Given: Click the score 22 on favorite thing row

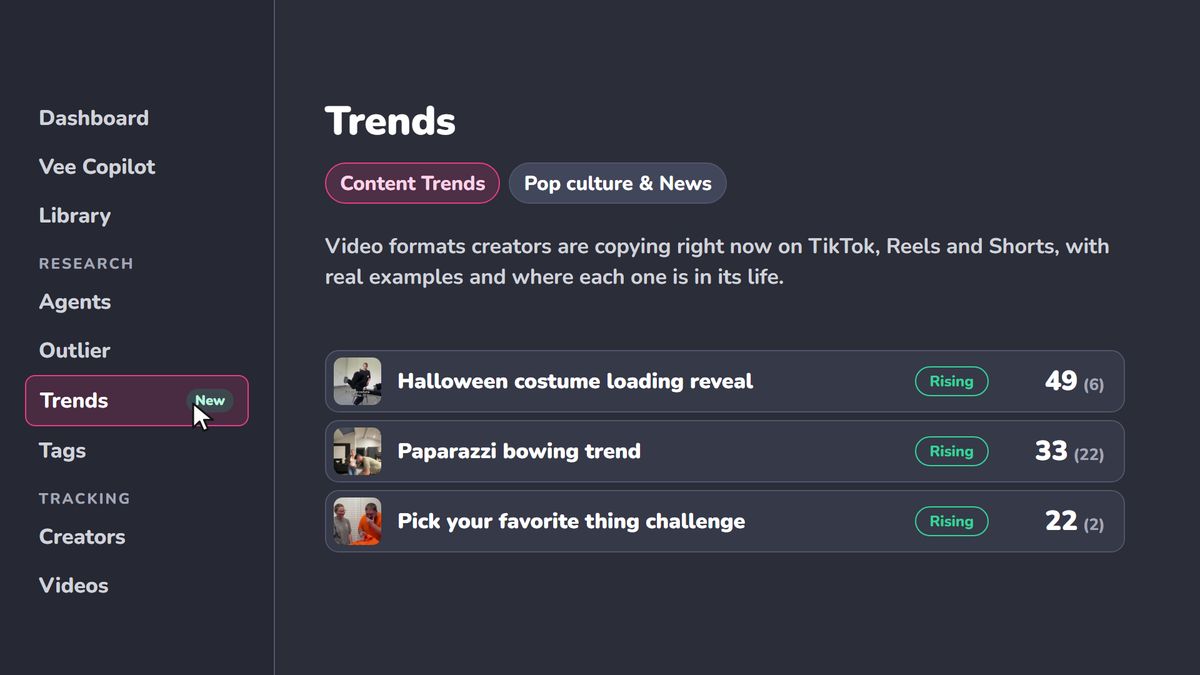Looking at the screenshot, I should [1061, 521].
